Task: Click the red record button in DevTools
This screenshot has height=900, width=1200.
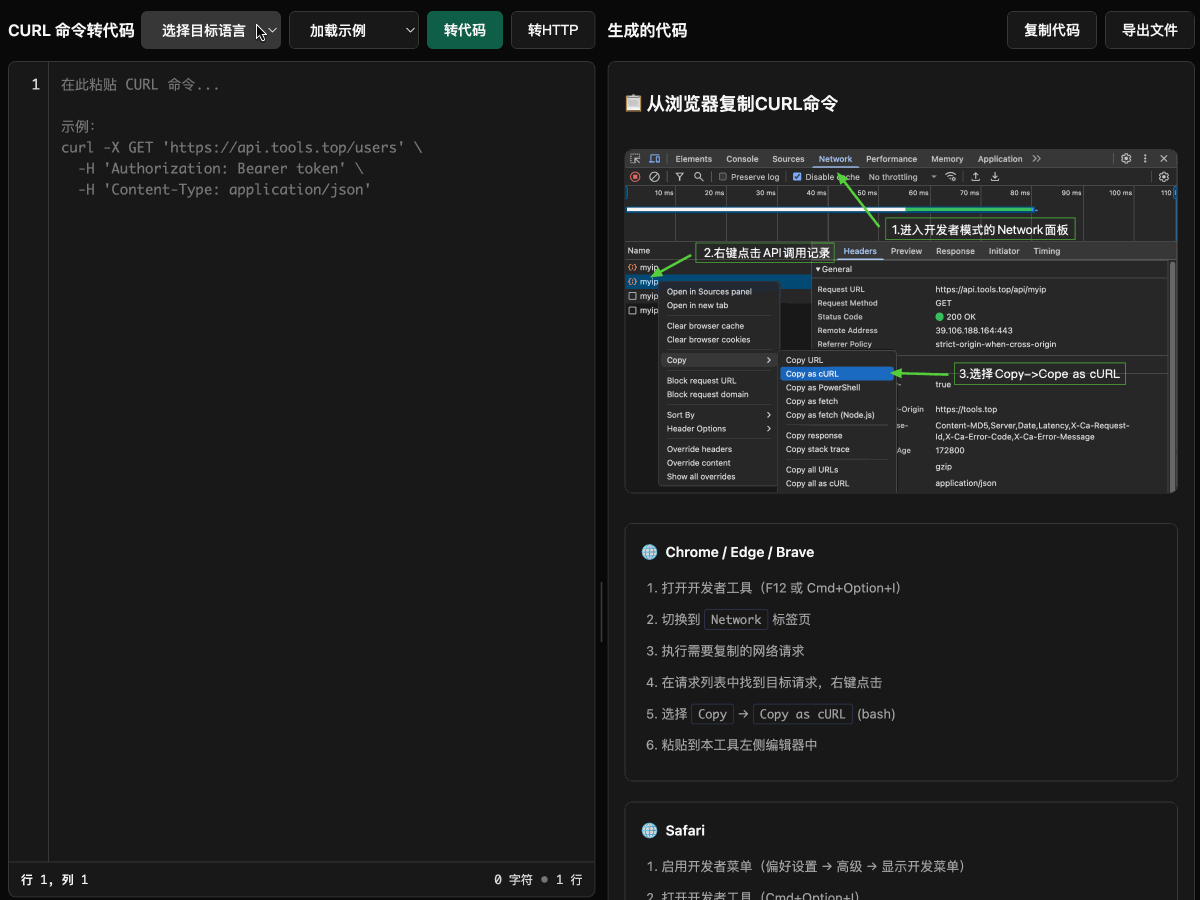Action: 635,177
